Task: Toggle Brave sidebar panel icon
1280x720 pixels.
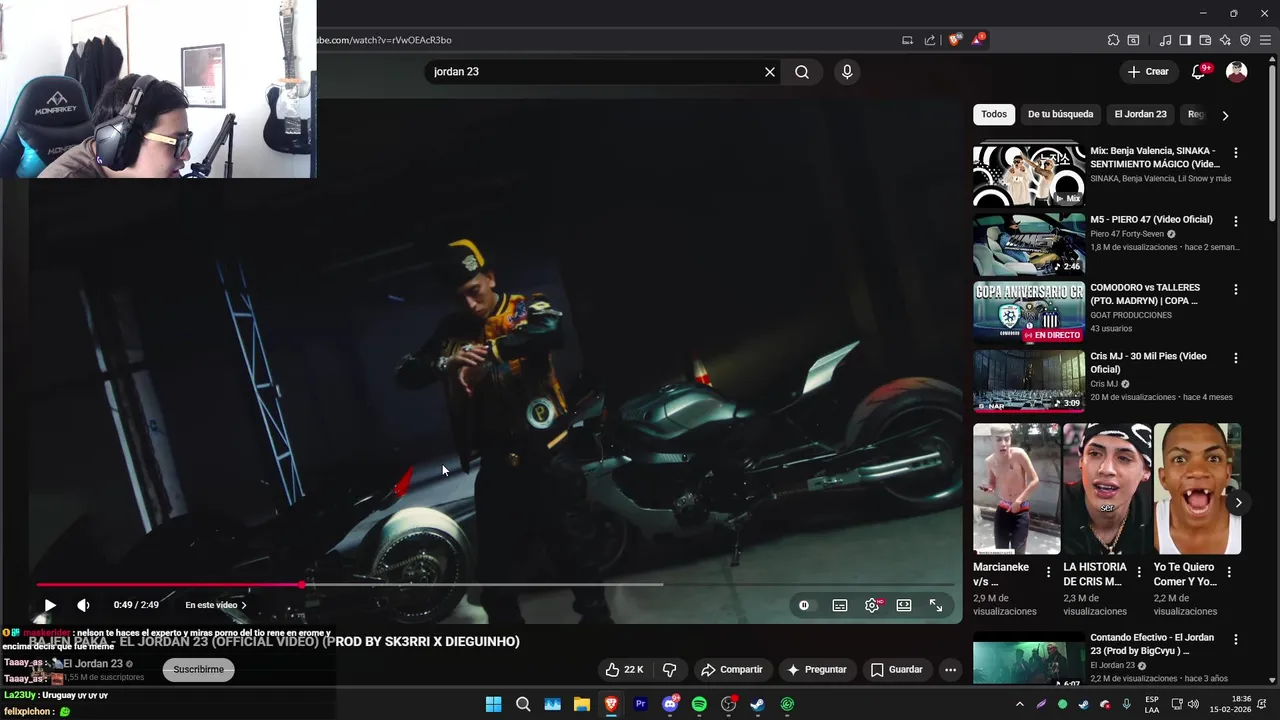Action: [x=1185, y=40]
